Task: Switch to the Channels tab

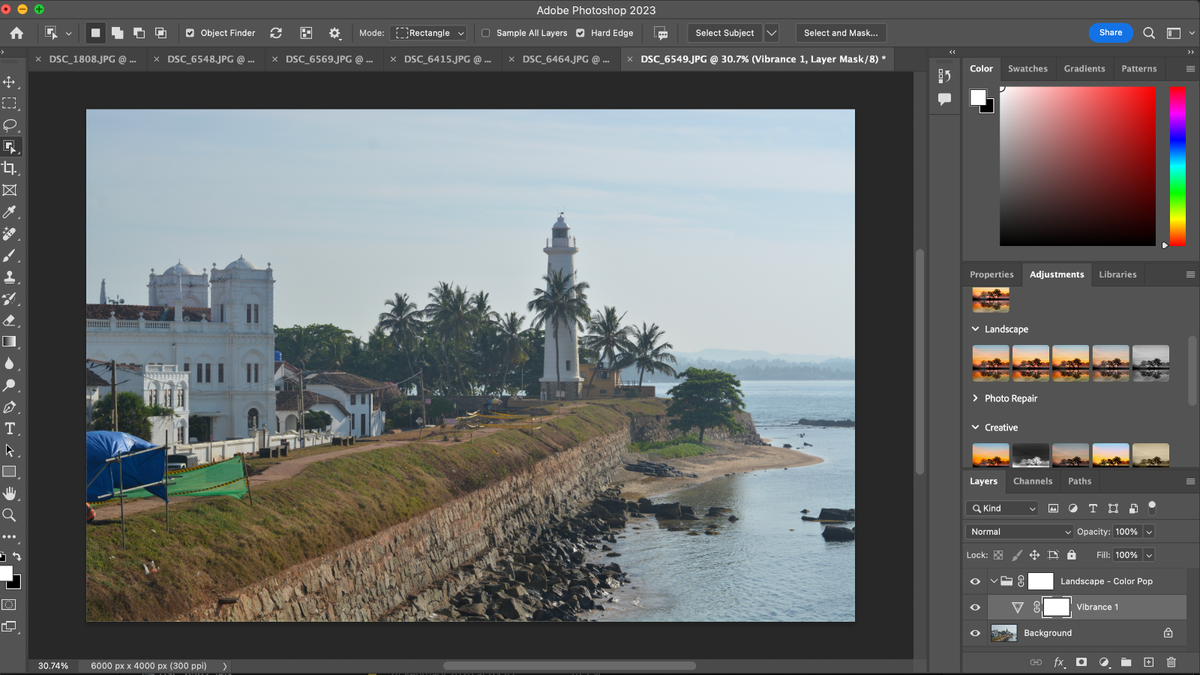Action: [1032, 481]
